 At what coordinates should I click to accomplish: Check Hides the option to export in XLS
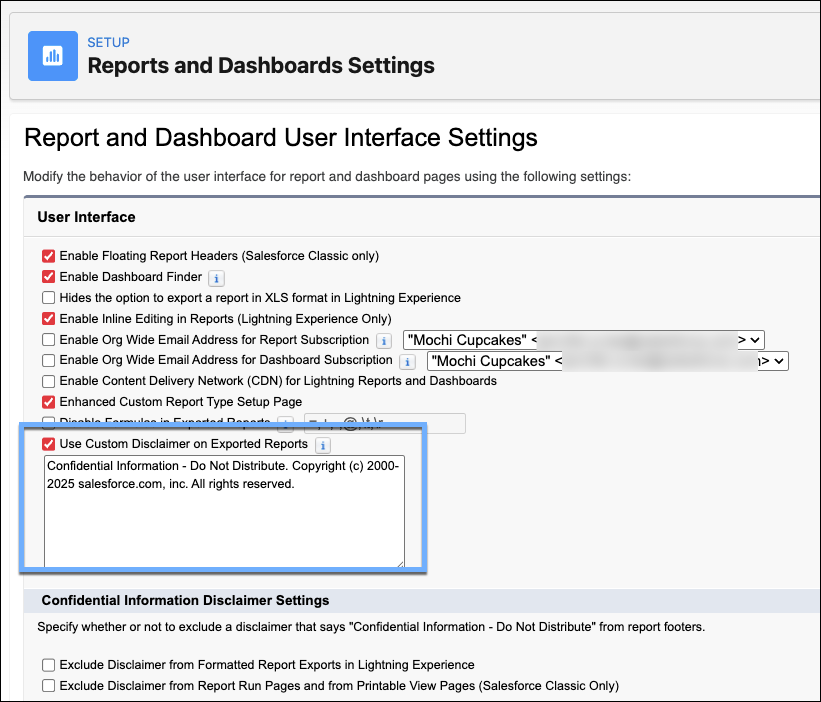(47, 298)
